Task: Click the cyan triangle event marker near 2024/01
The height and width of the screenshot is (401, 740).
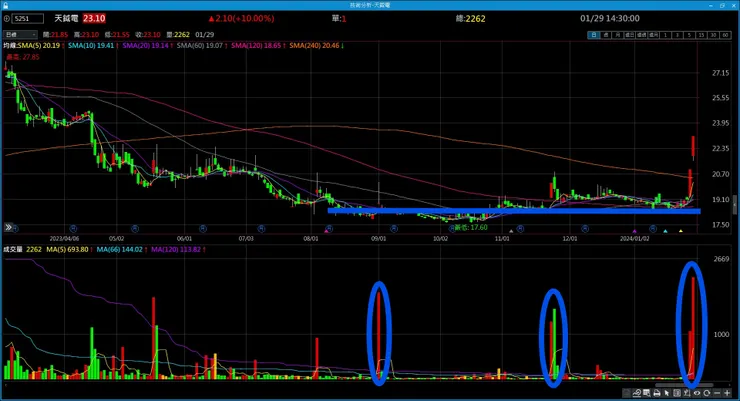Action: point(665,231)
